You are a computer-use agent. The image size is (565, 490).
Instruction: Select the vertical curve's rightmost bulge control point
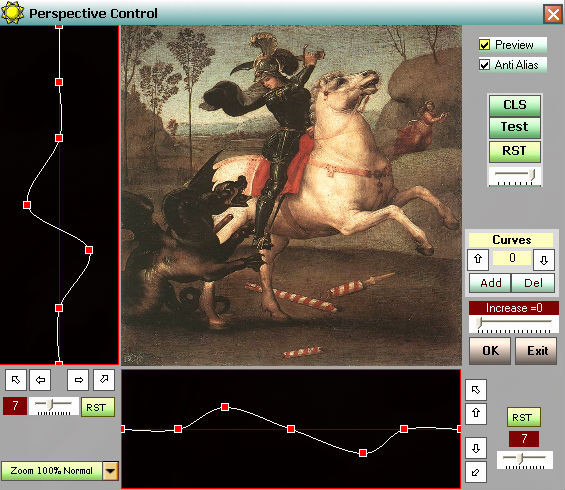pyautogui.click(x=89, y=250)
